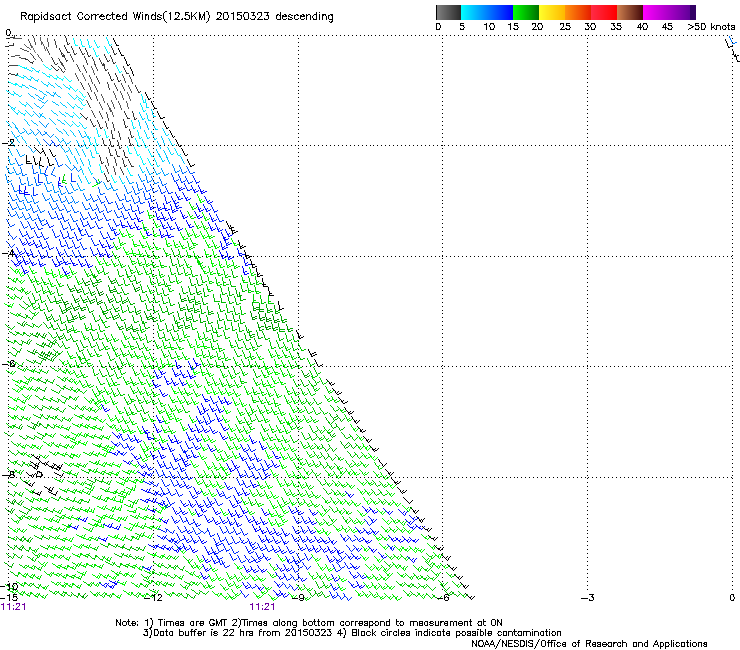Click the "15" label under the color bar

[x=513, y=27]
